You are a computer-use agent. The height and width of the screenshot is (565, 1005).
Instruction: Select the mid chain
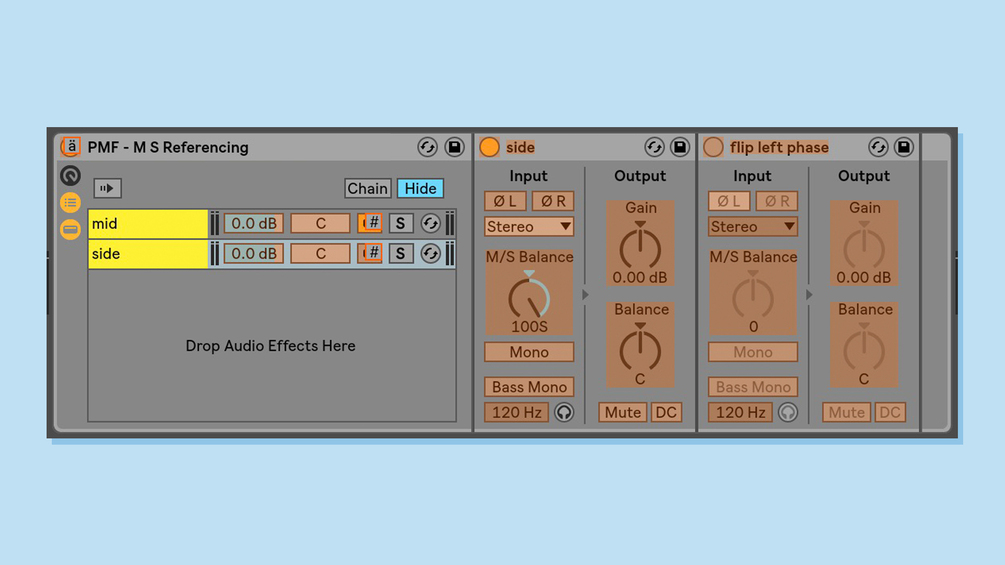pos(148,224)
